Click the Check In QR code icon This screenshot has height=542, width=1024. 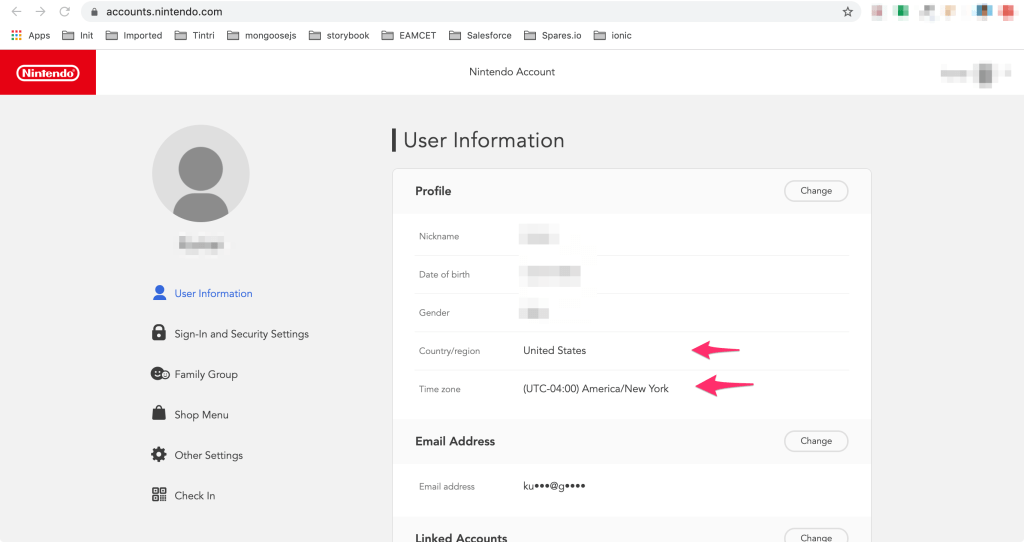coord(159,495)
